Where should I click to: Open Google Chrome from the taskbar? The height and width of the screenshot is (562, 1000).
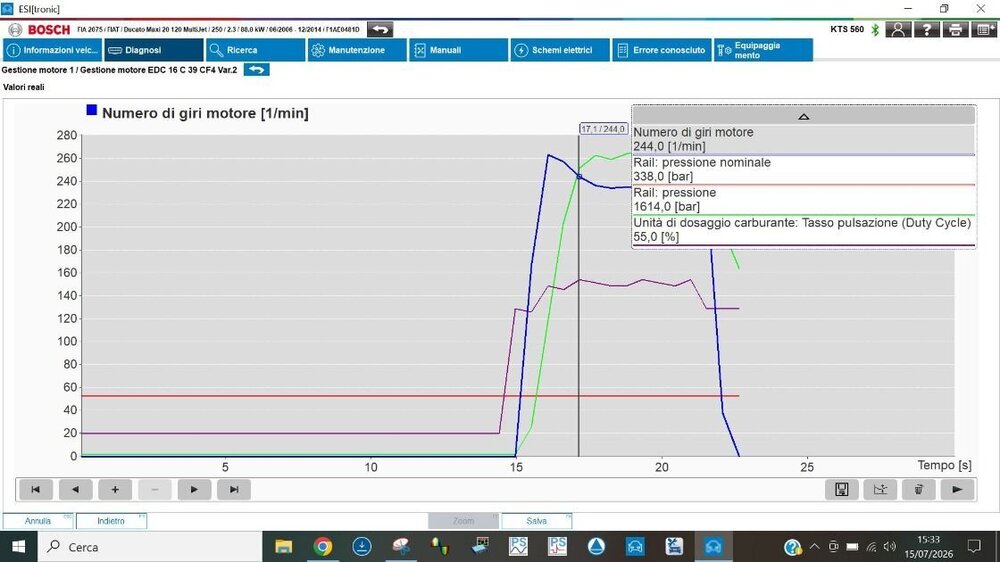click(323, 547)
